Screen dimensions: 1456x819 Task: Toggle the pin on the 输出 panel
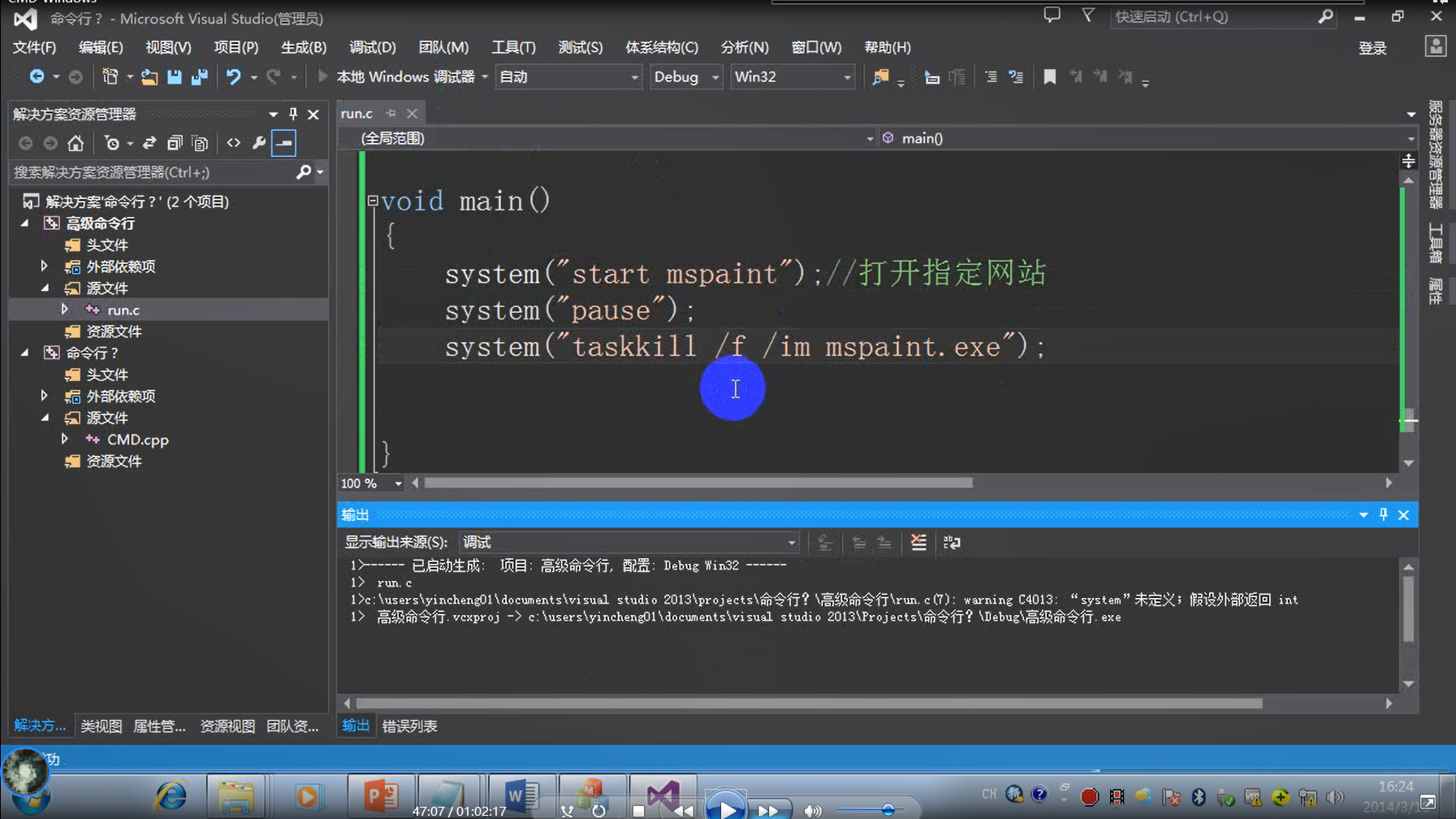(x=1382, y=514)
